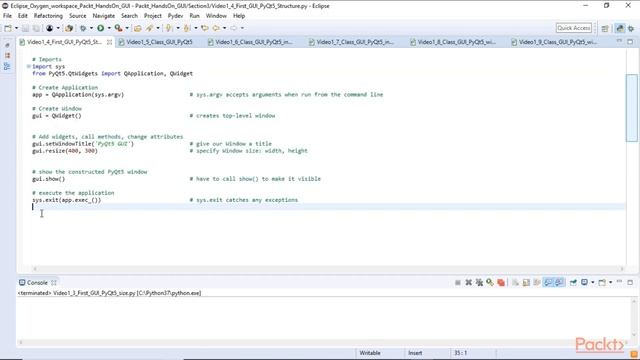The image size is (640, 360).
Task: Minimize the Console view icon
Action: (620, 282)
